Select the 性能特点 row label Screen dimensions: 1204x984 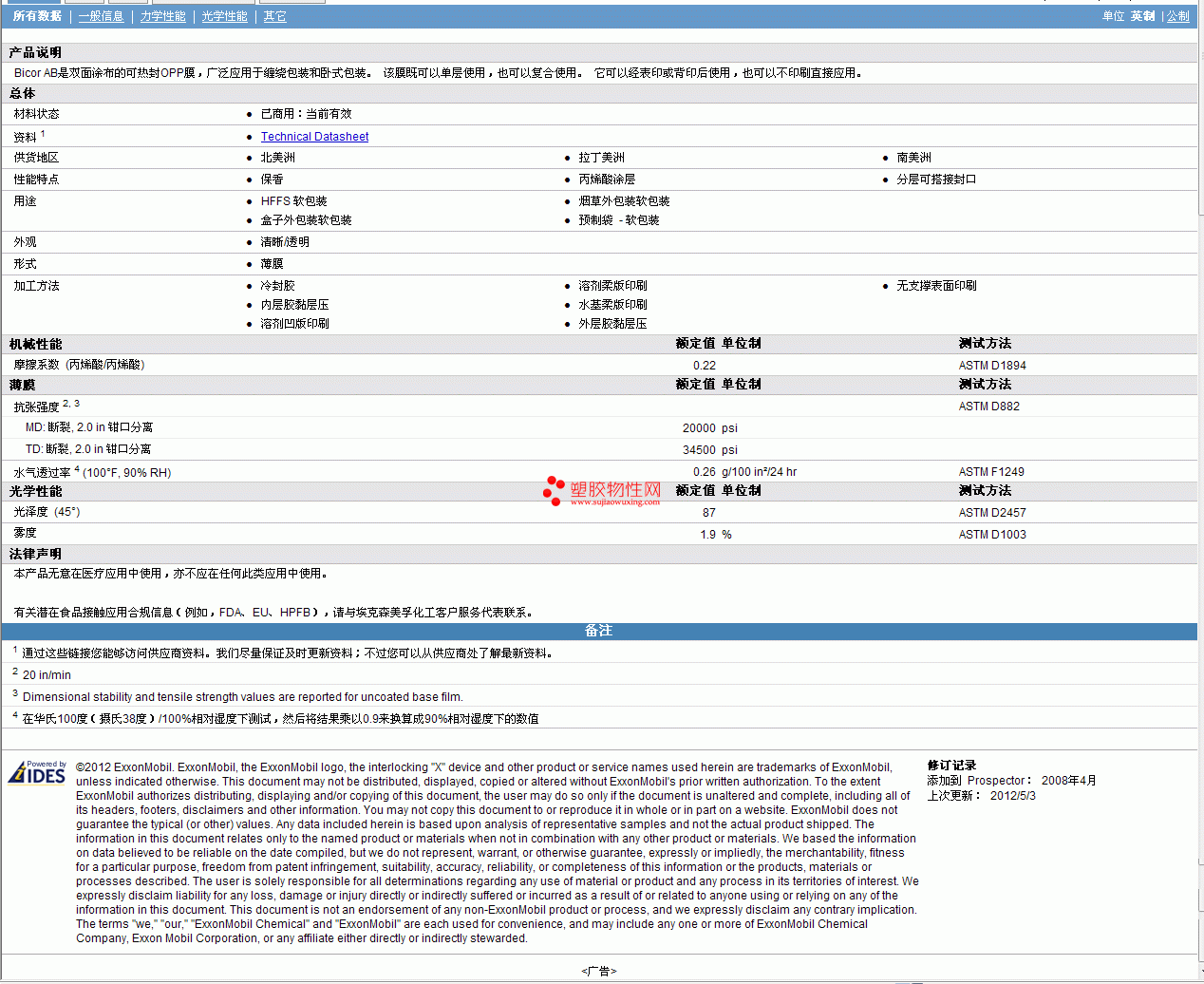(x=37, y=180)
